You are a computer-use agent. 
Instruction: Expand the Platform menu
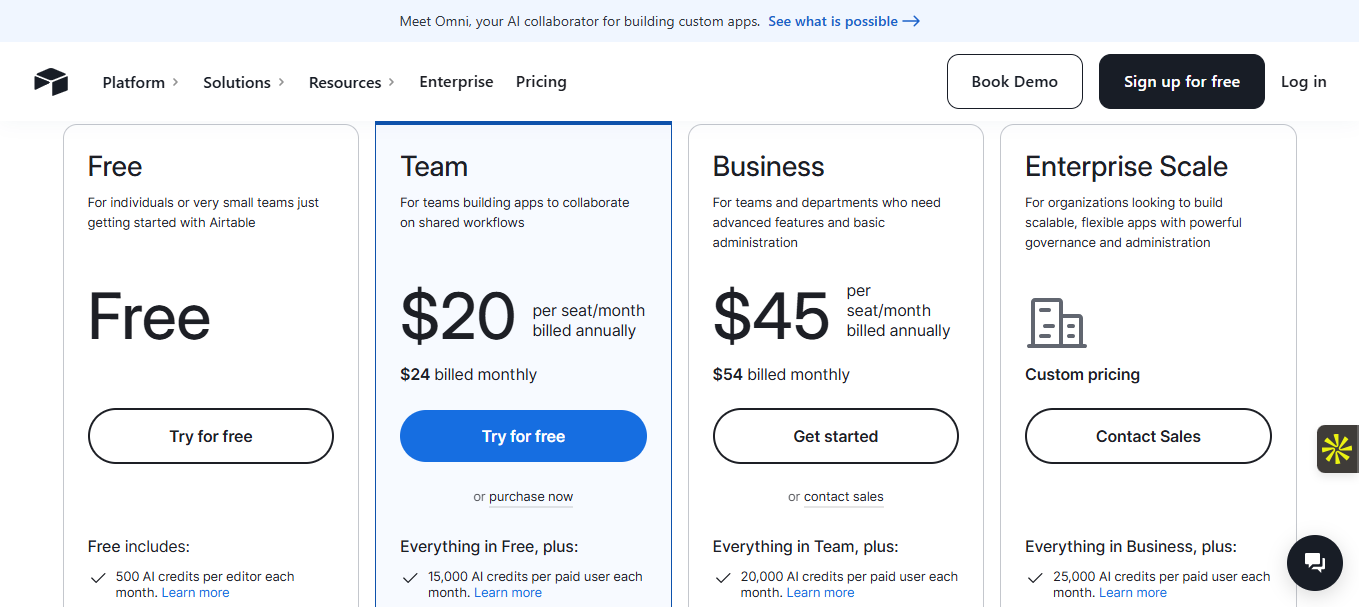tap(140, 82)
